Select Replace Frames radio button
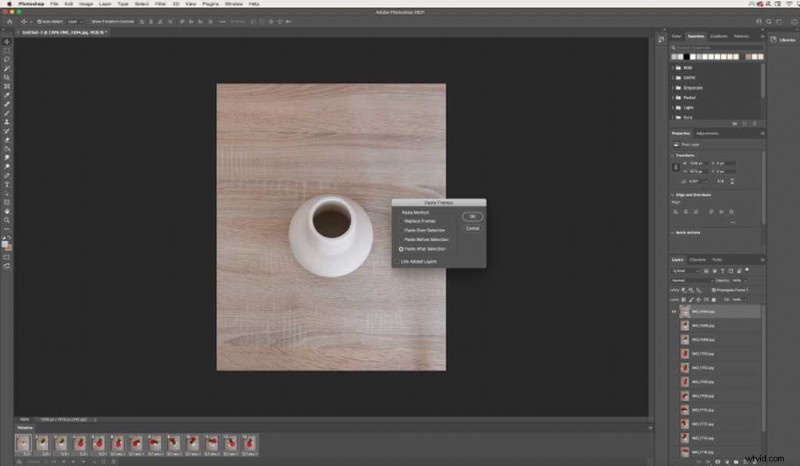Viewport: 800px width, 466px height. [x=401, y=222]
